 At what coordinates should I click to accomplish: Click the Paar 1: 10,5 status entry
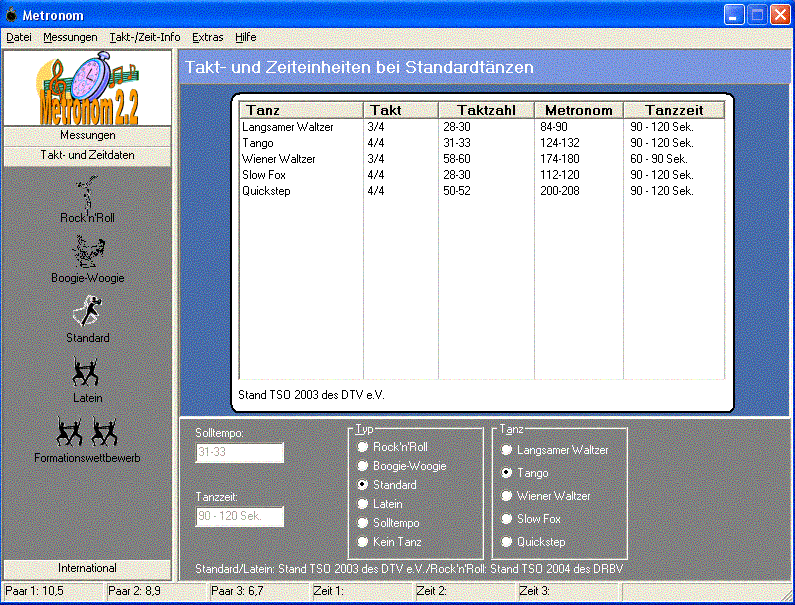tap(53, 591)
